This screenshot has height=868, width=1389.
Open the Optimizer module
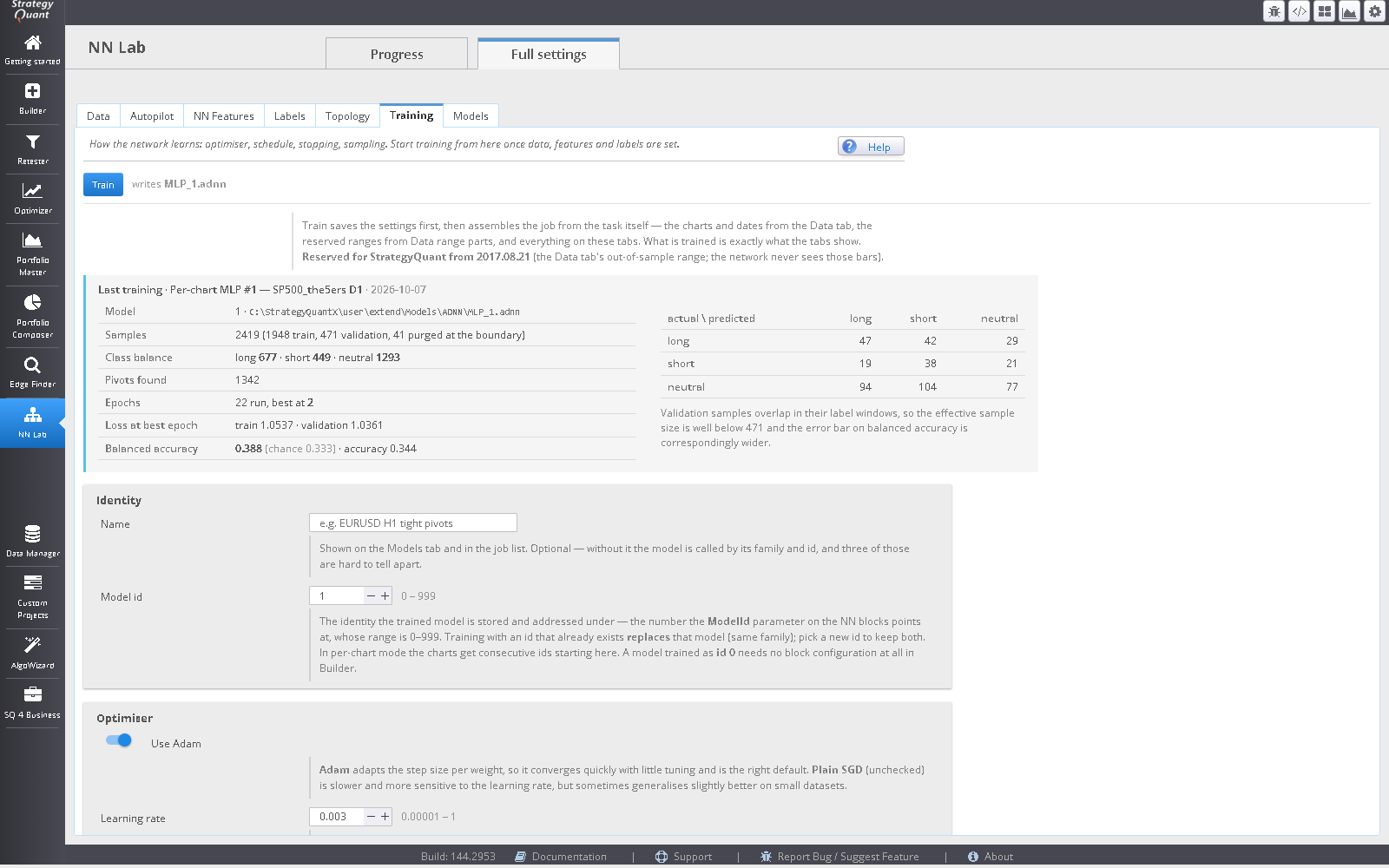(32, 199)
